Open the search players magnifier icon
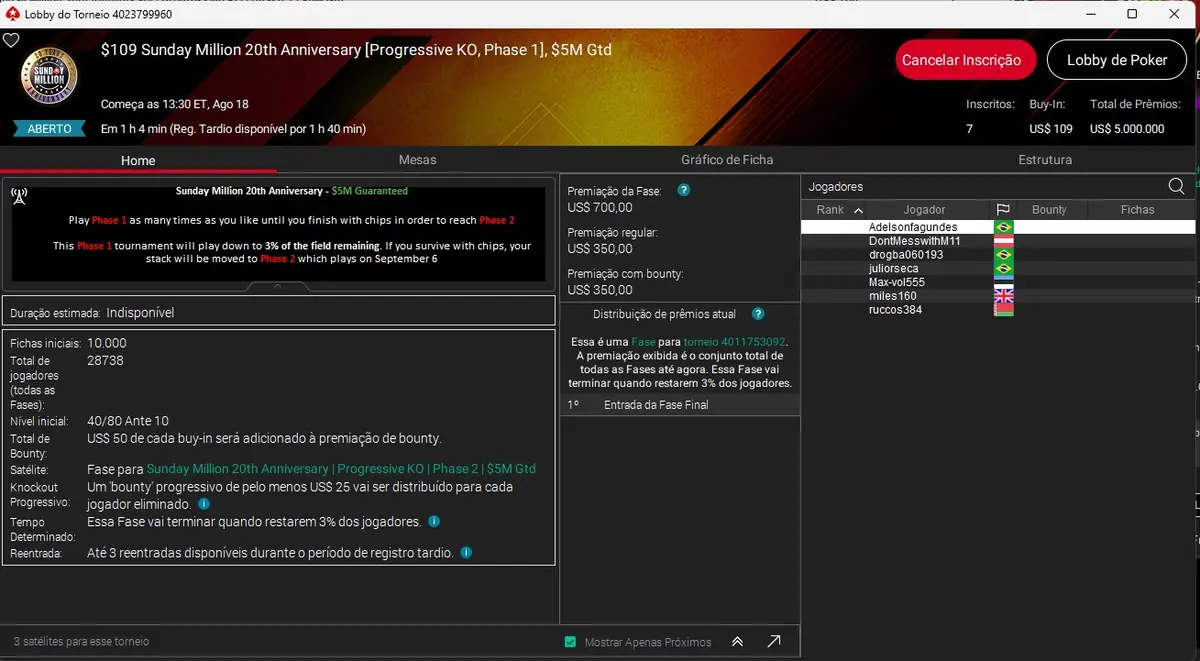Screen dimensions: 1200x661 click(x=1176, y=186)
